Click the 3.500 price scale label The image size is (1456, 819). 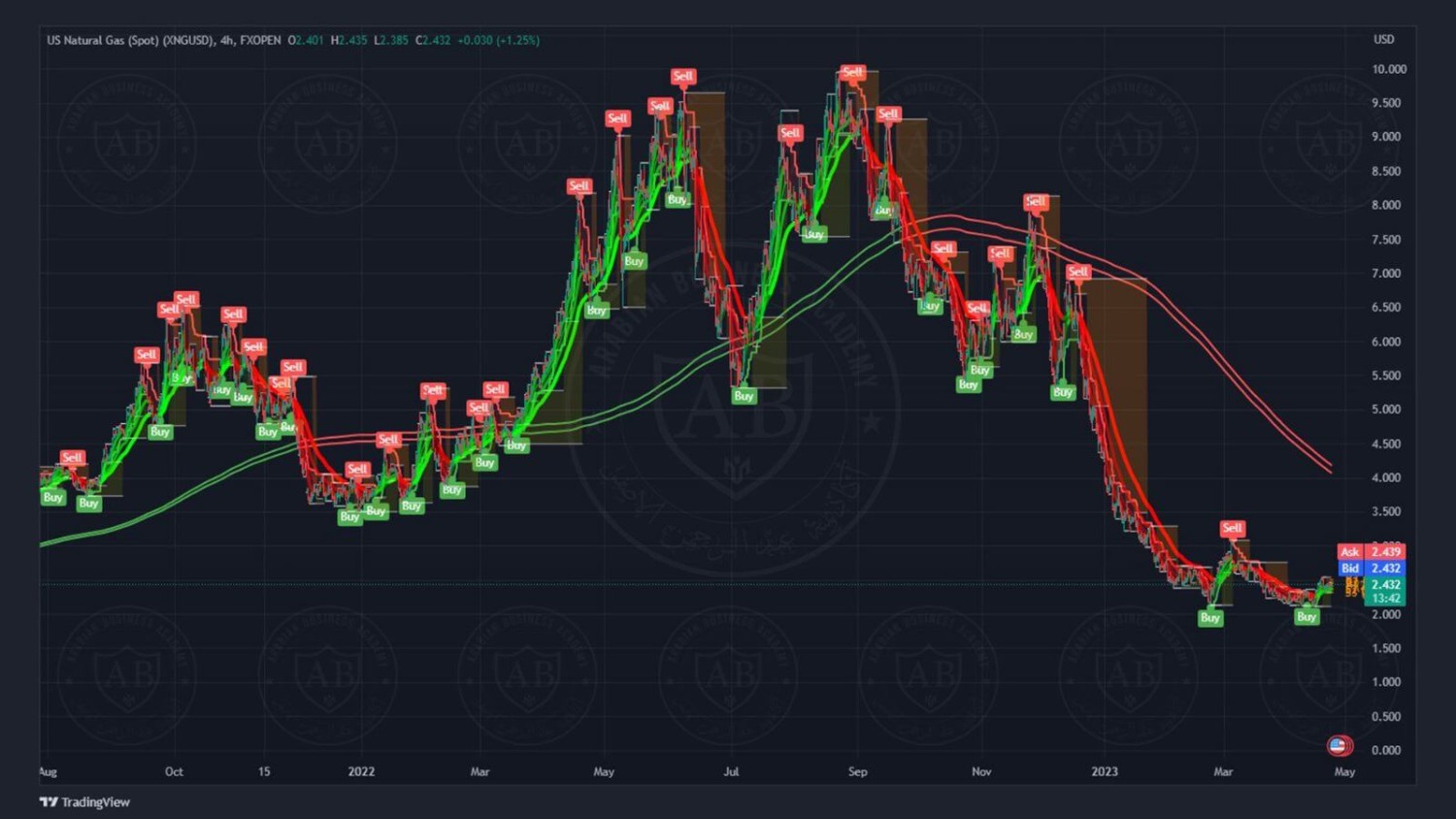click(x=1386, y=511)
